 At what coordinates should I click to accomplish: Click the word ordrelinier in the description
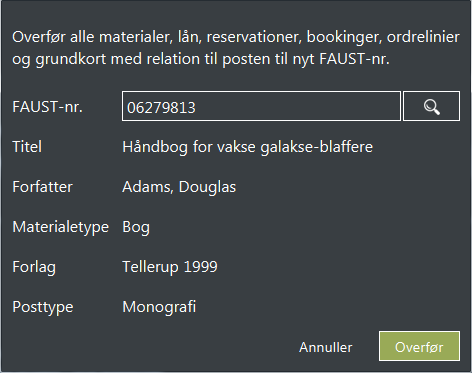click(x=423, y=37)
